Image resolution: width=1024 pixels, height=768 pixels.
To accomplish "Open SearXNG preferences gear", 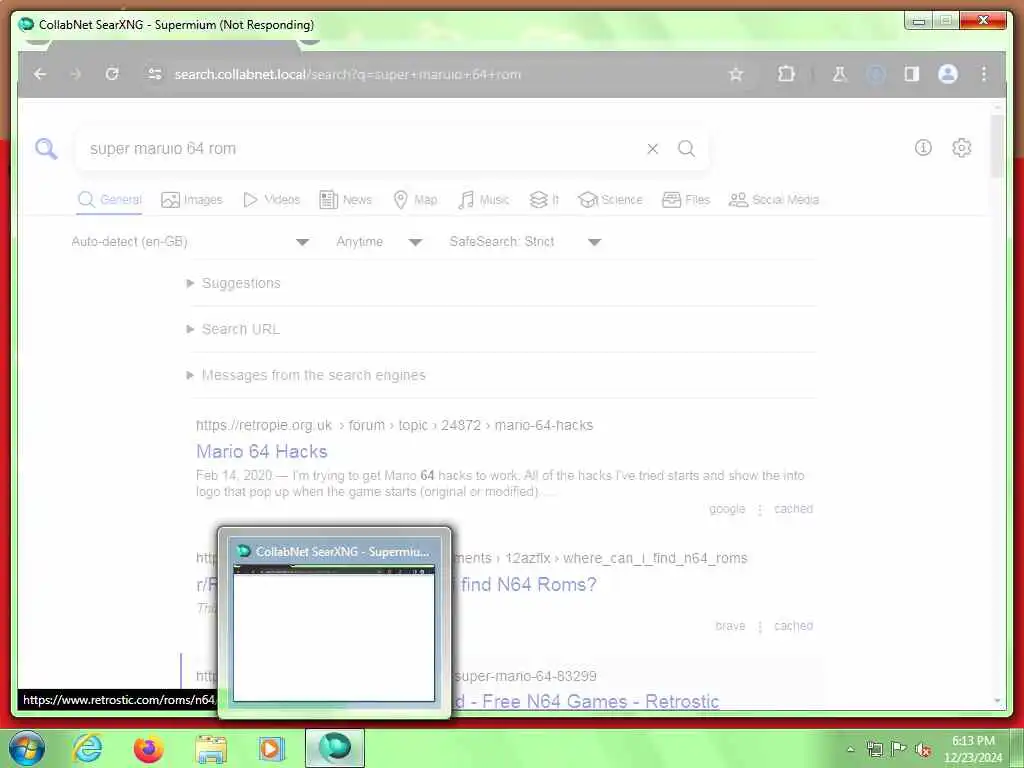I will [961, 148].
